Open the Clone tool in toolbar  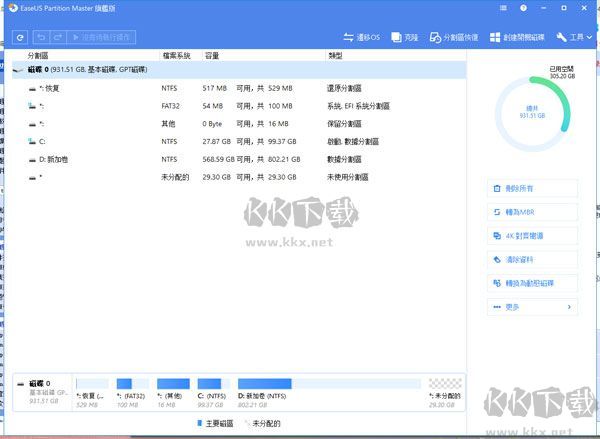click(x=404, y=37)
